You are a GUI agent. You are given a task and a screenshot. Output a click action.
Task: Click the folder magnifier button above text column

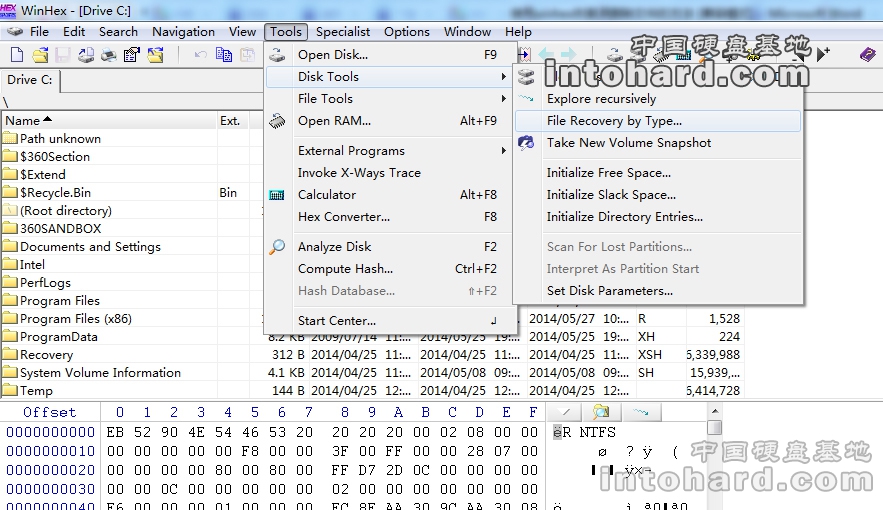(601, 411)
